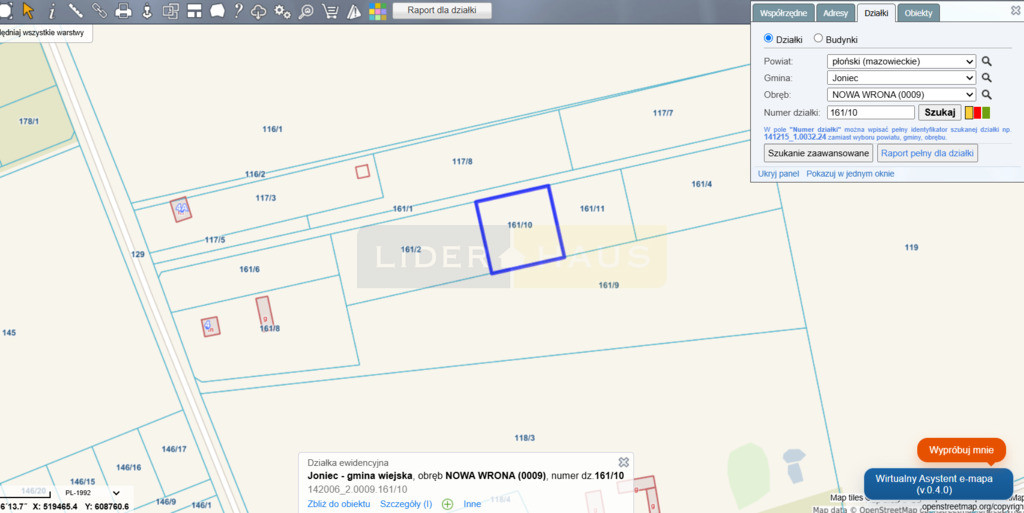Click magnifier next to Gmina dropdown
The image size is (1024, 513).
click(987, 78)
